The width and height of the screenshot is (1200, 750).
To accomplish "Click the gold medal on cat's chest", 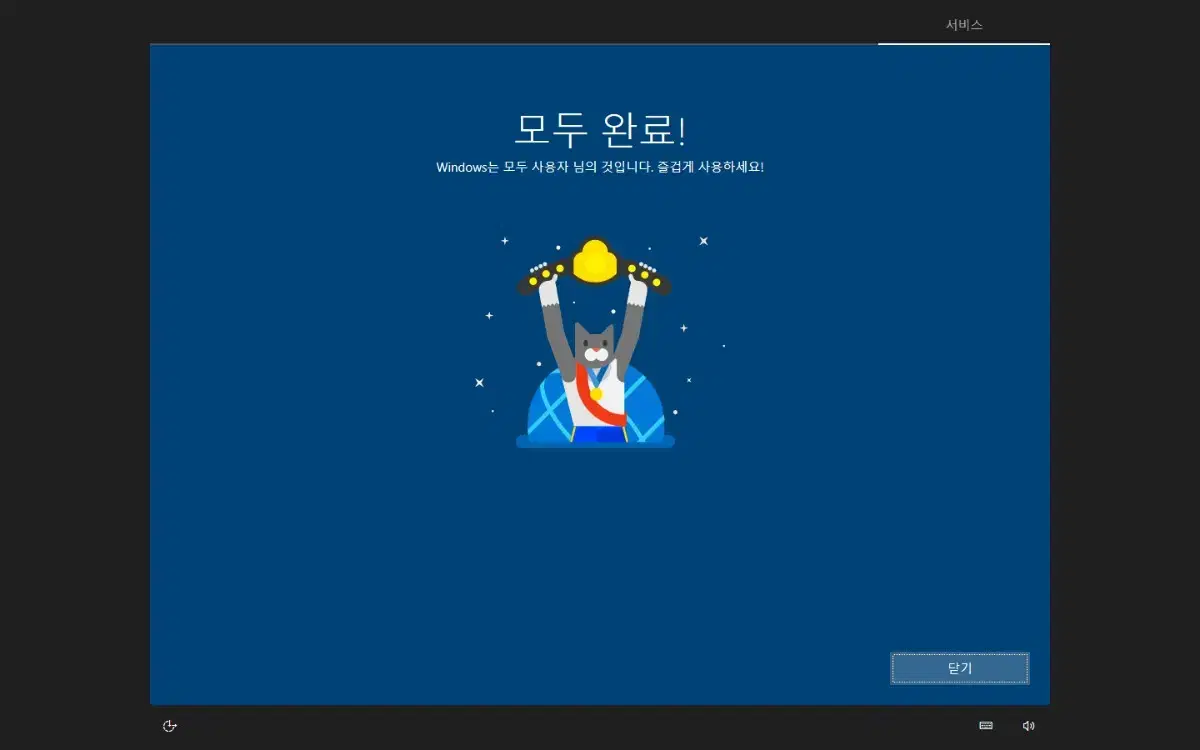I will [x=597, y=393].
